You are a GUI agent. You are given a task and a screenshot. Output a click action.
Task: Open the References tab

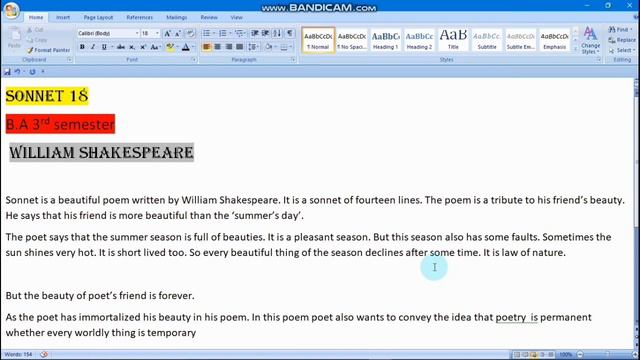[140, 18]
